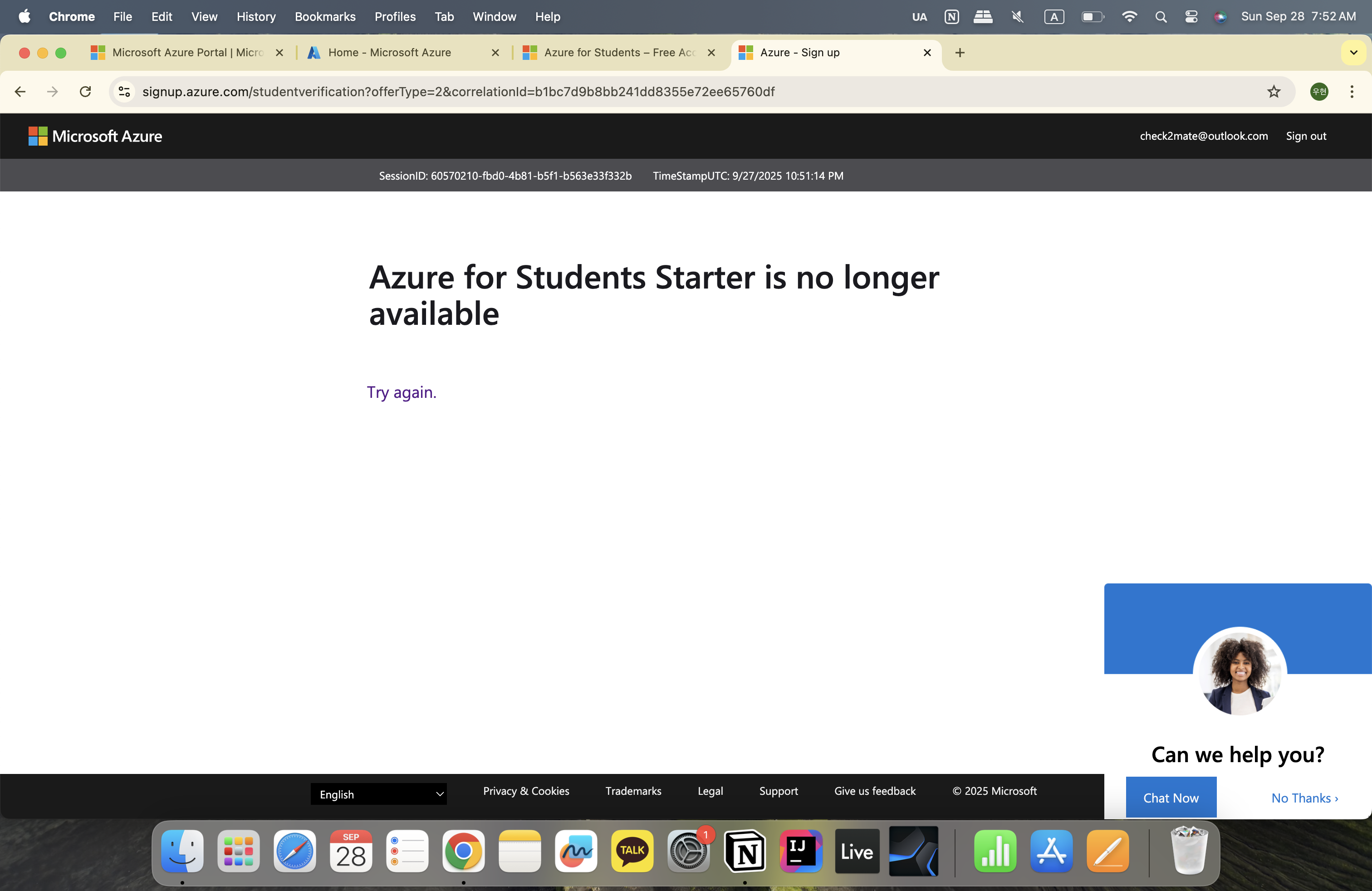
Task: Go back to the previous page
Action: click(x=20, y=92)
